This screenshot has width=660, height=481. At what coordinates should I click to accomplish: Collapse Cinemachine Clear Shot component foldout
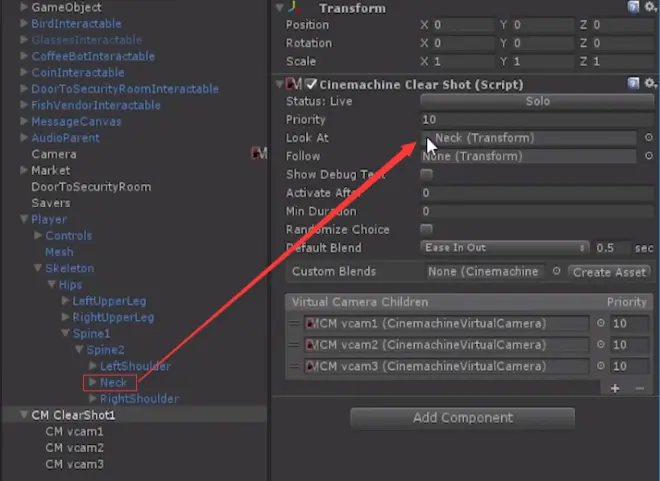click(279, 84)
